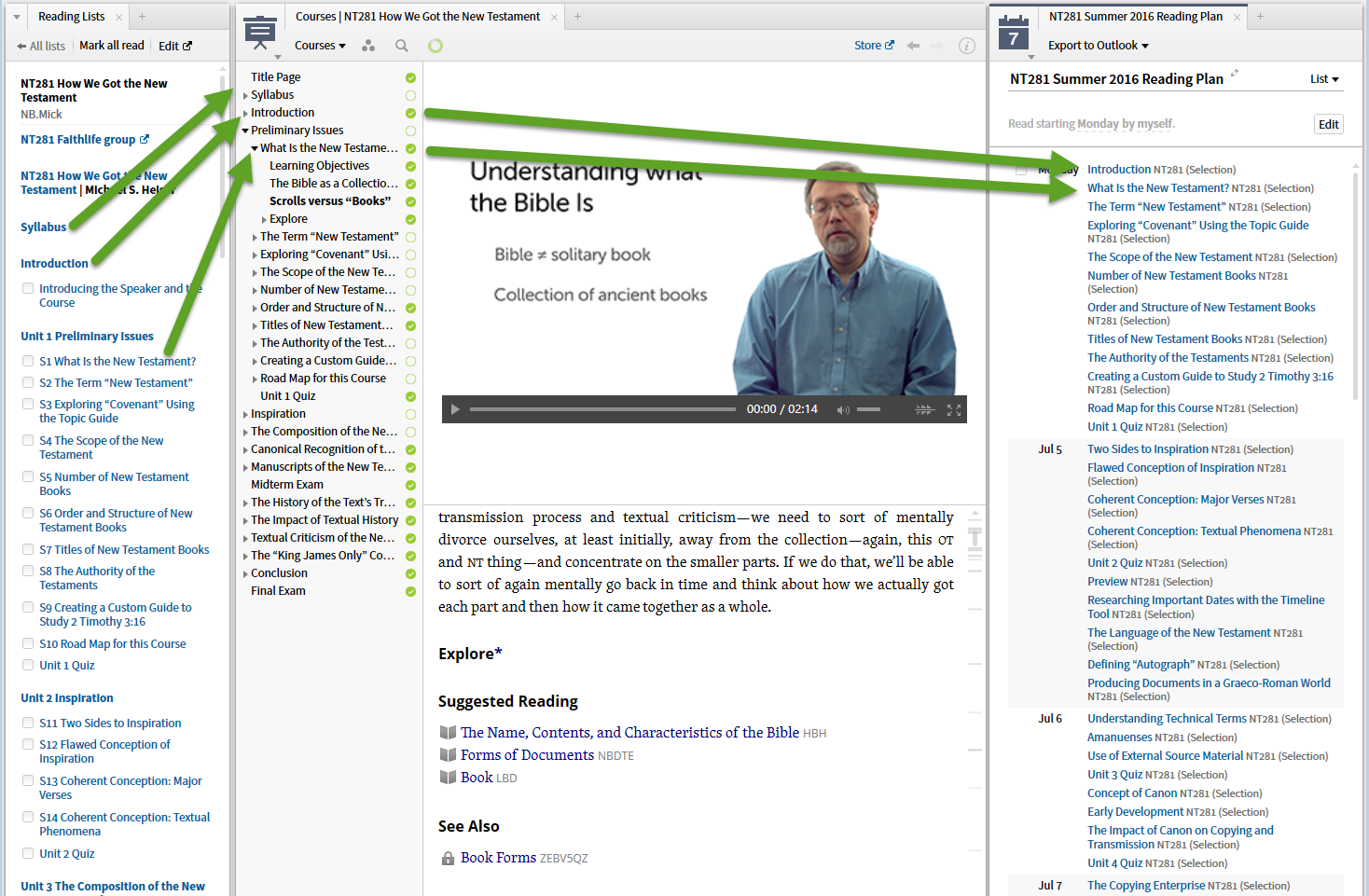
Task: Select the Courses NT281 tab
Action: 418,17
